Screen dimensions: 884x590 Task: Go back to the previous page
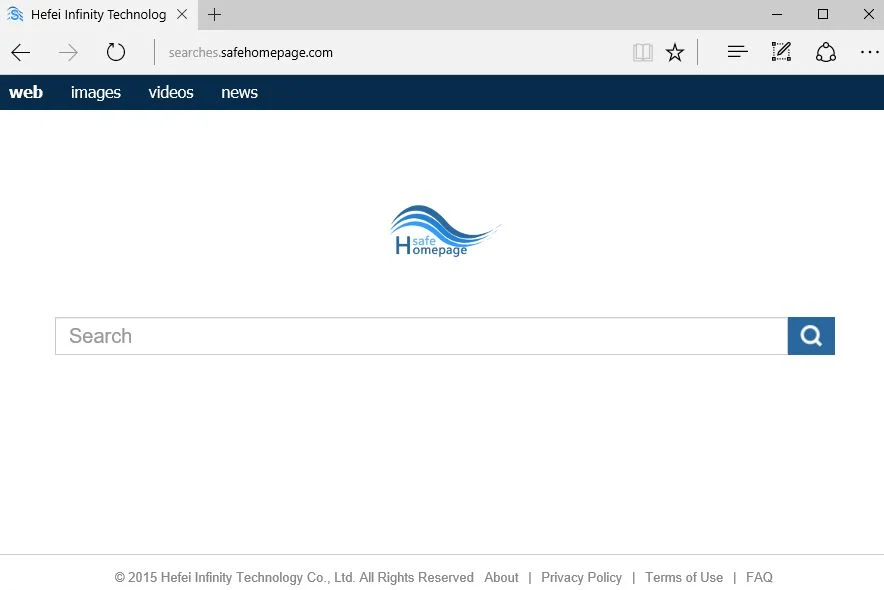(21, 52)
